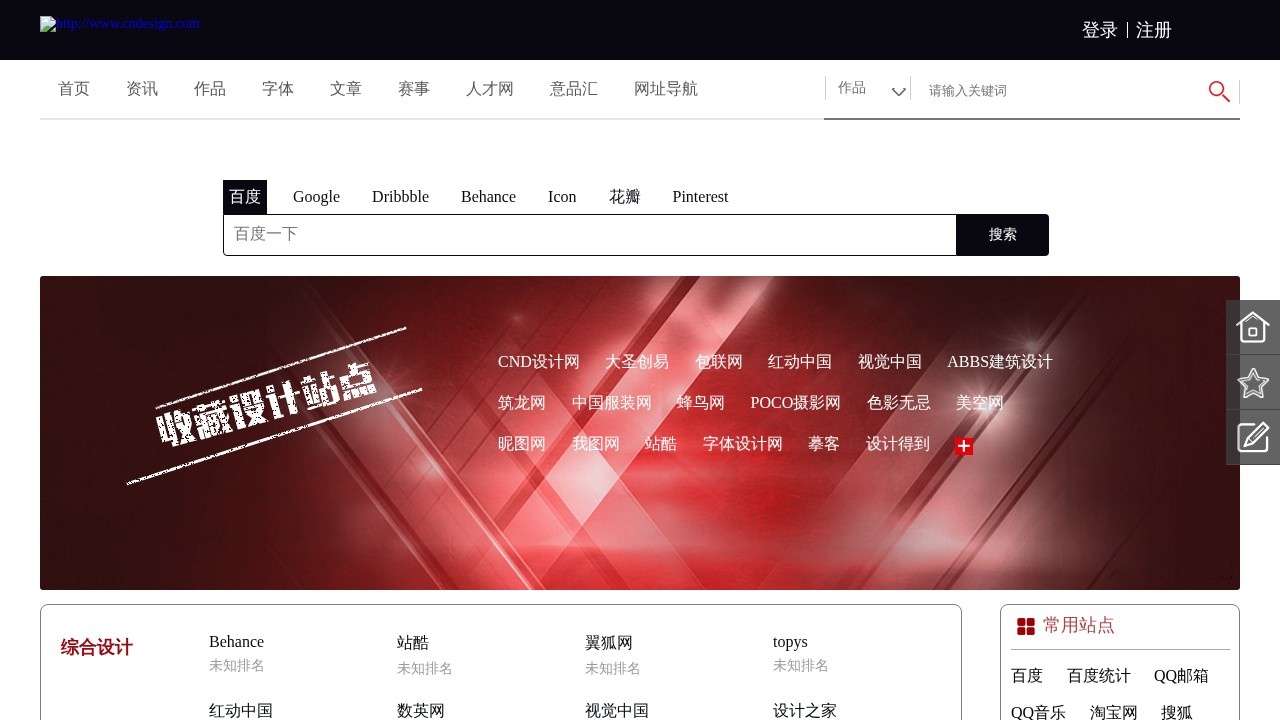
Task: Click the red plus icon to add site
Action: (x=964, y=447)
